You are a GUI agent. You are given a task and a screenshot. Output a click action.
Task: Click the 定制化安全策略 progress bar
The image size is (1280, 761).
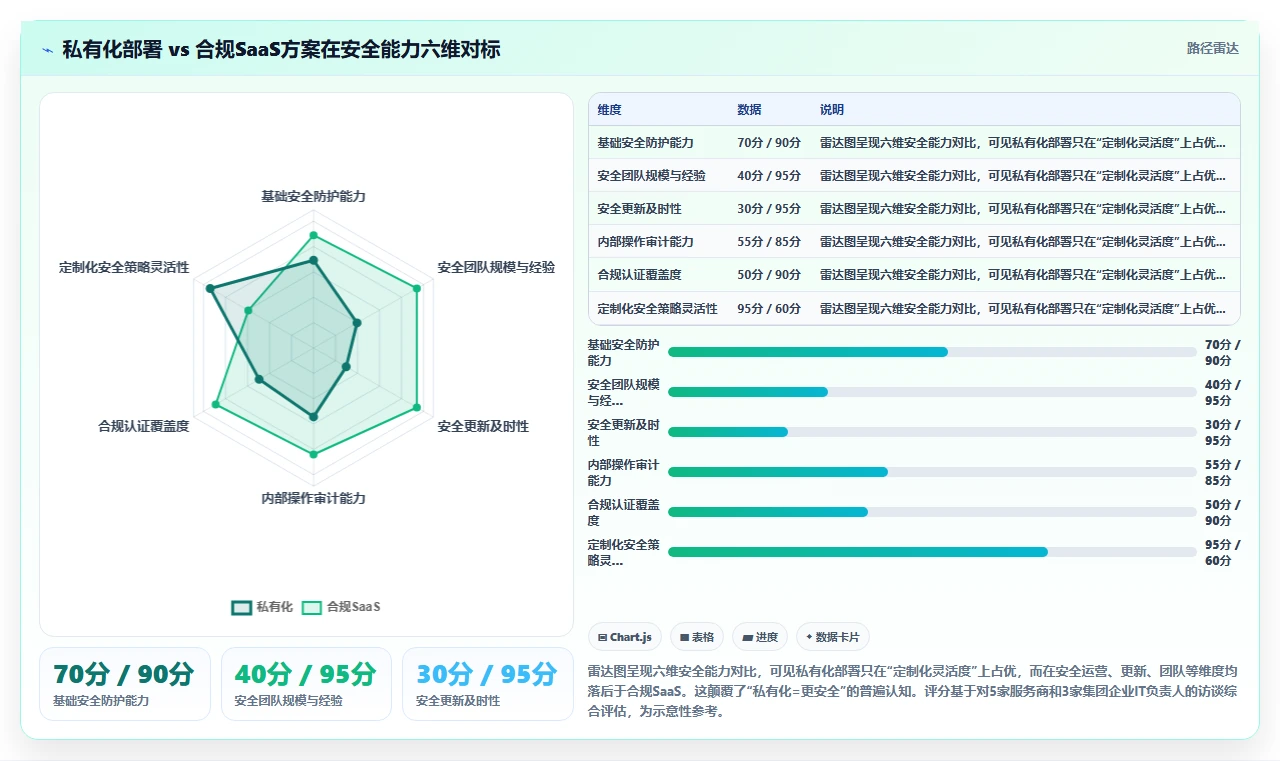[932, 552]
